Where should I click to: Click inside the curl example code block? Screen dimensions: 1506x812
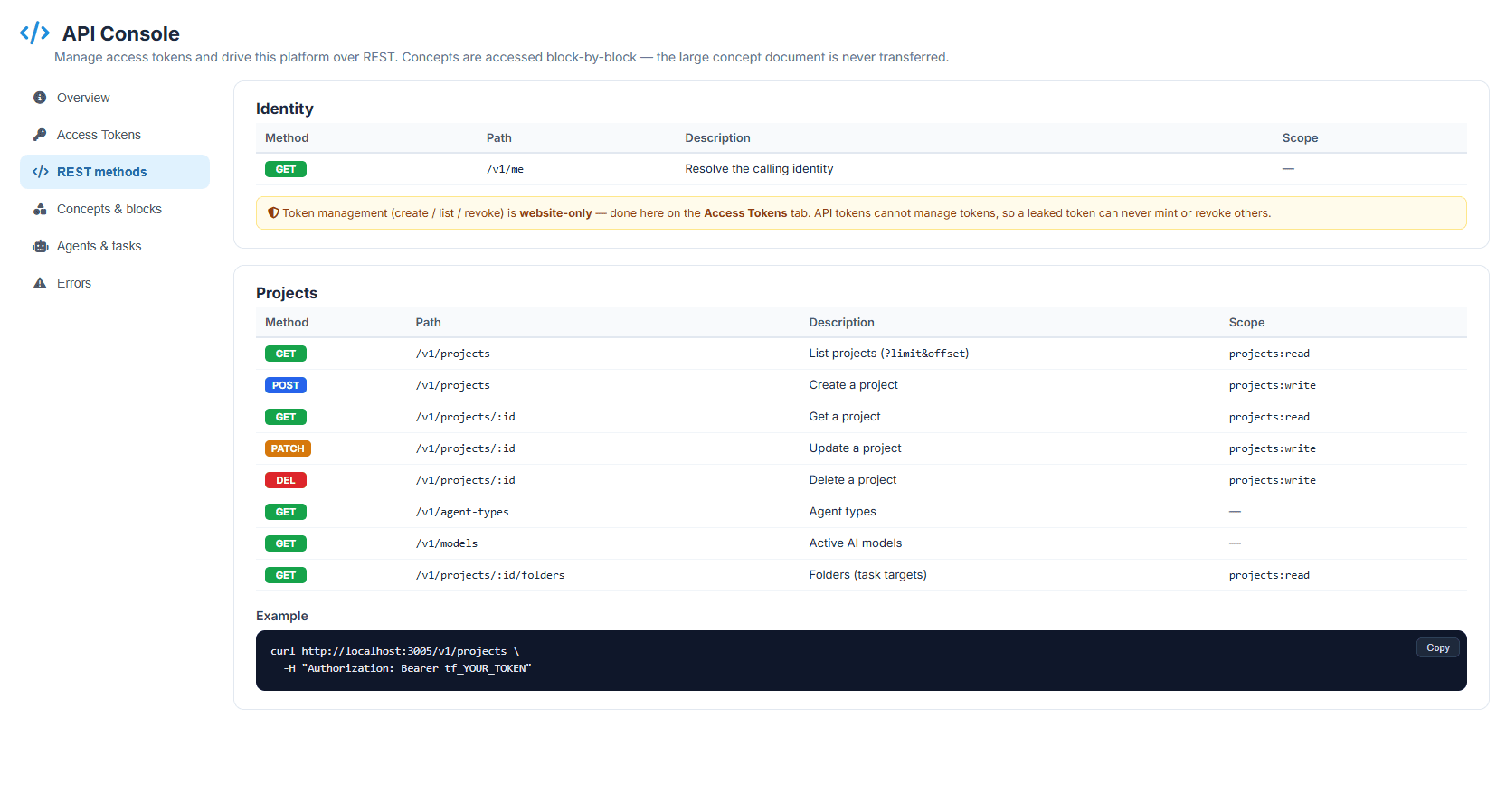[861, 660]
